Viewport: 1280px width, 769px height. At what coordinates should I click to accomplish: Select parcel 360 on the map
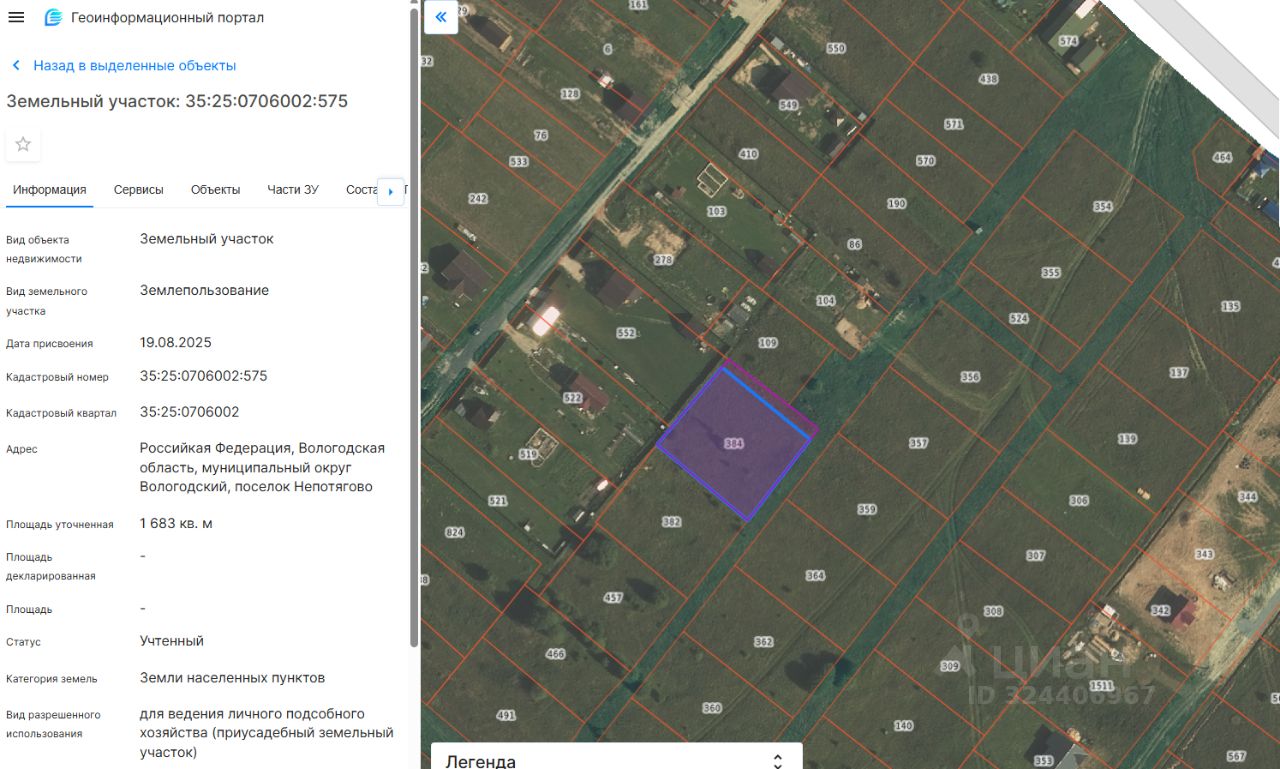point(712,708)
